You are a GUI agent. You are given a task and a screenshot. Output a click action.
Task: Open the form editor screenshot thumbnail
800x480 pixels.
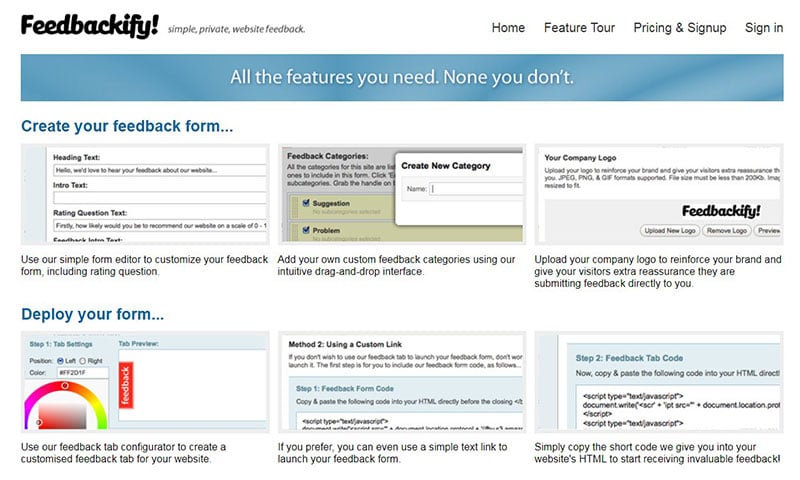tap(145, 194)
